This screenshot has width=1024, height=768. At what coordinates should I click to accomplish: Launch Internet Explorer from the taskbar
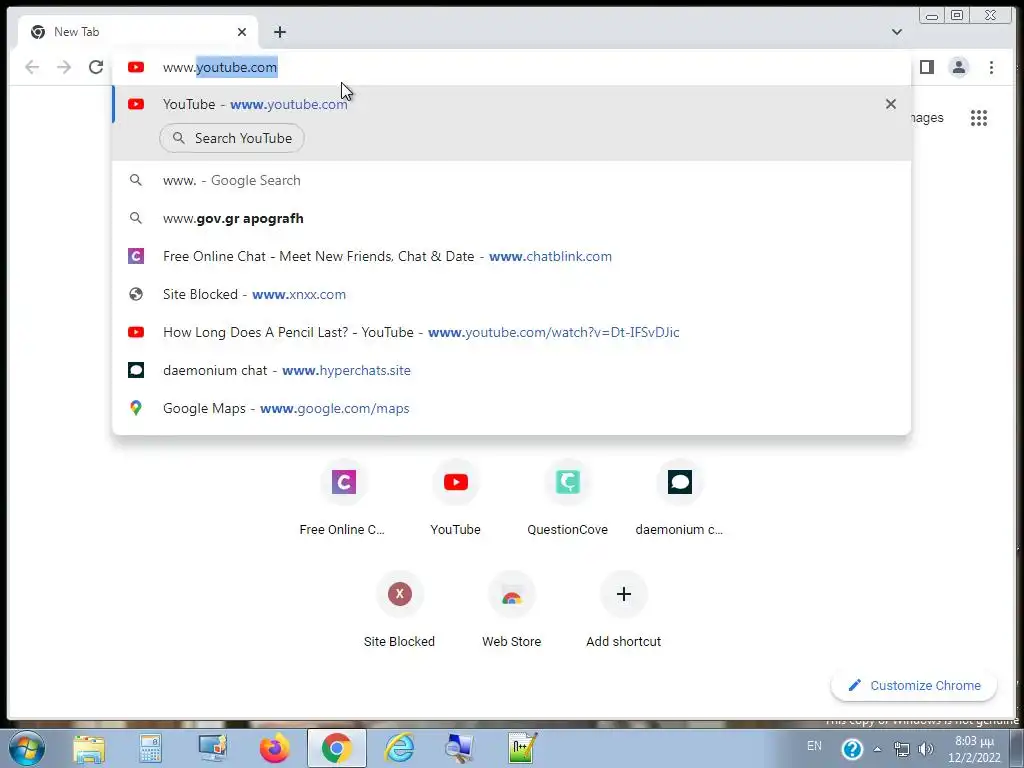(x=398, y=749)
